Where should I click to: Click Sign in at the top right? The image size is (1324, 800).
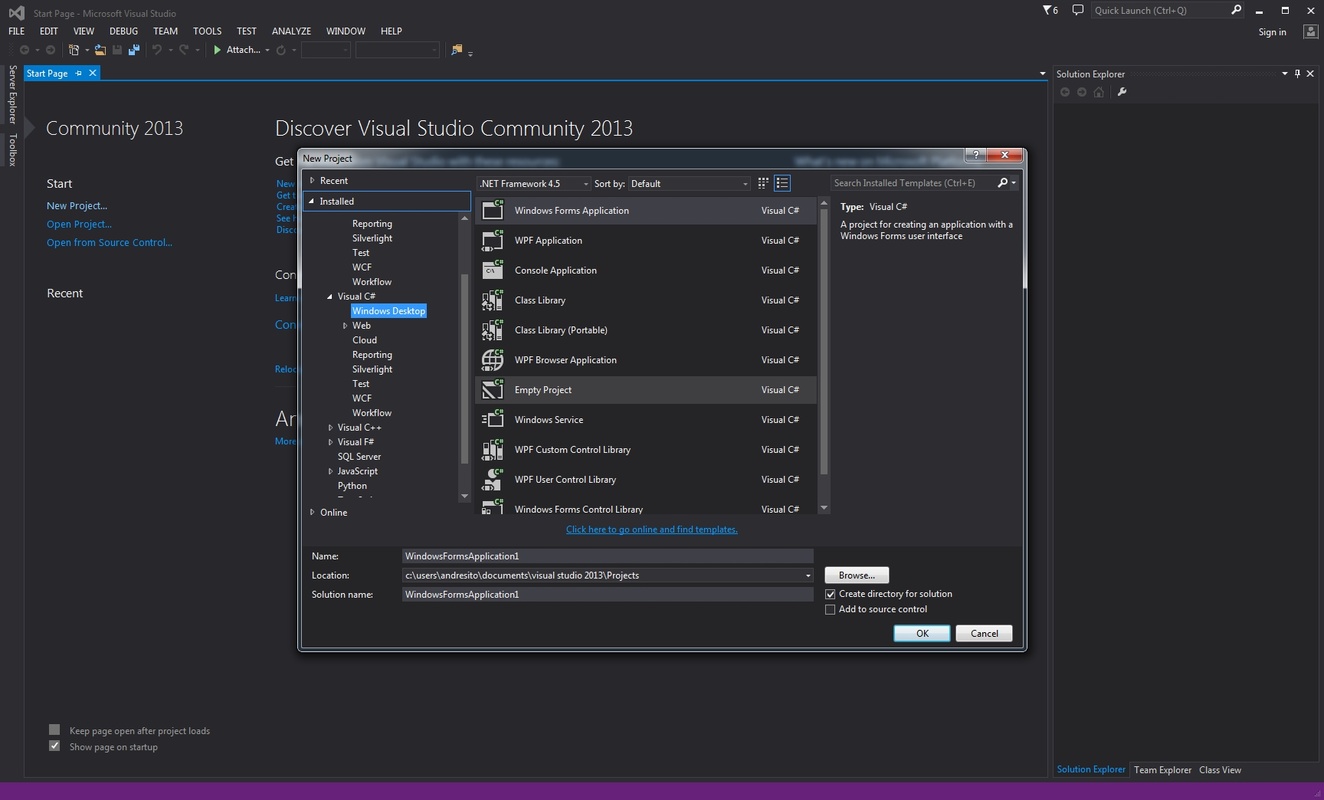tap(1272, 32)
